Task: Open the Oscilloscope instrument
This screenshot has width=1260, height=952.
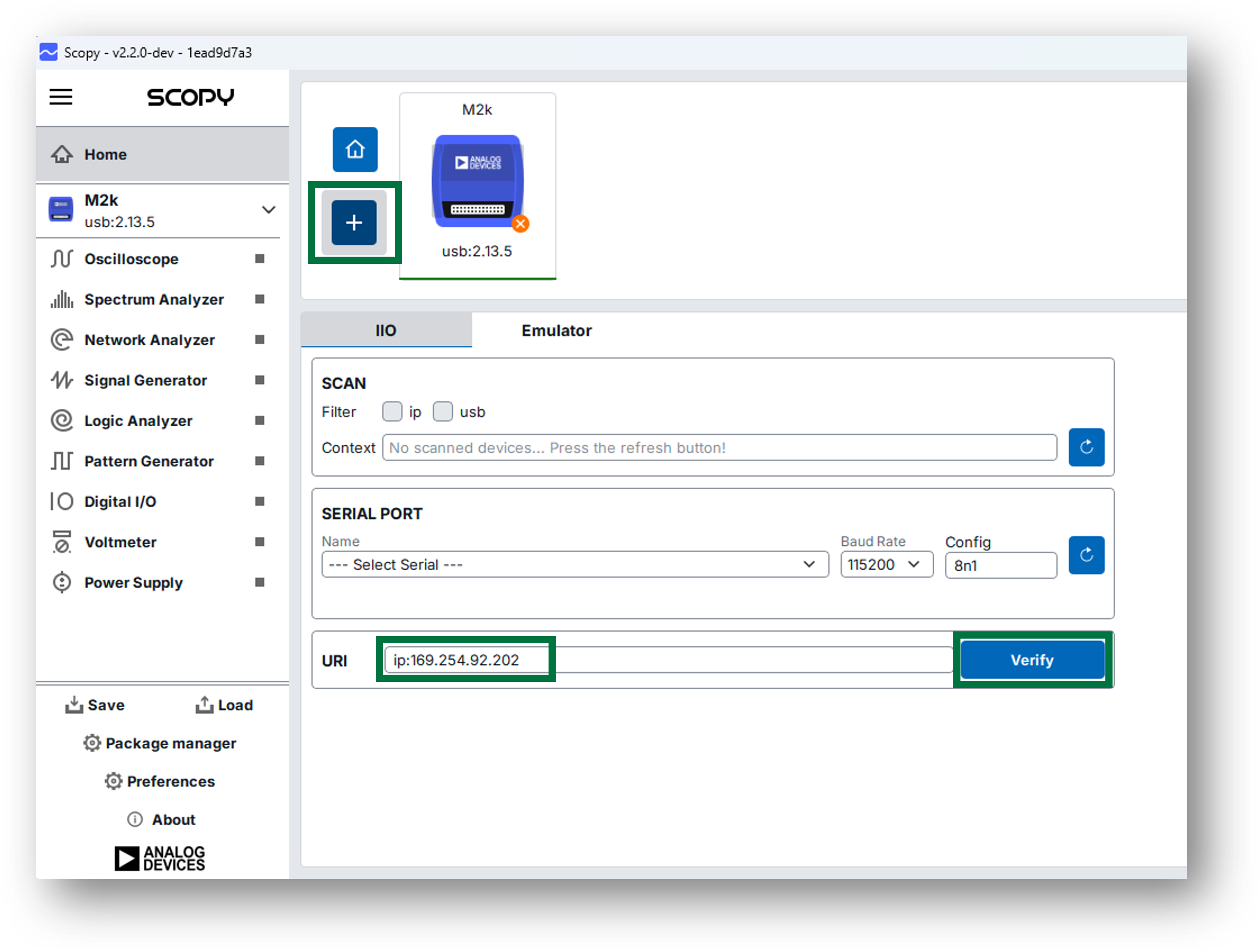Action: pyautogui.click(x=131, y=259)
